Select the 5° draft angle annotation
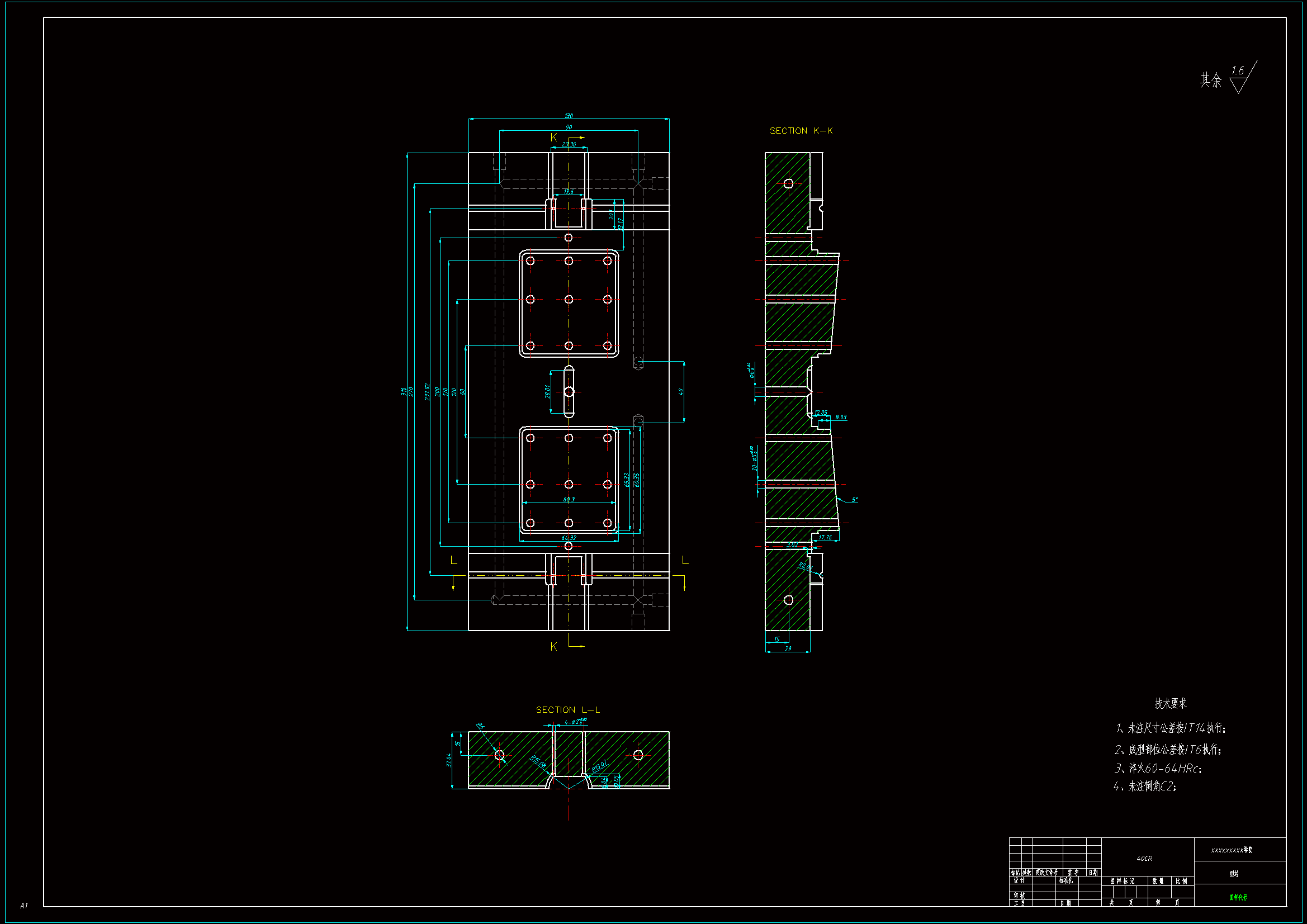The image size is (1307, 924). (x=854, y=500)
